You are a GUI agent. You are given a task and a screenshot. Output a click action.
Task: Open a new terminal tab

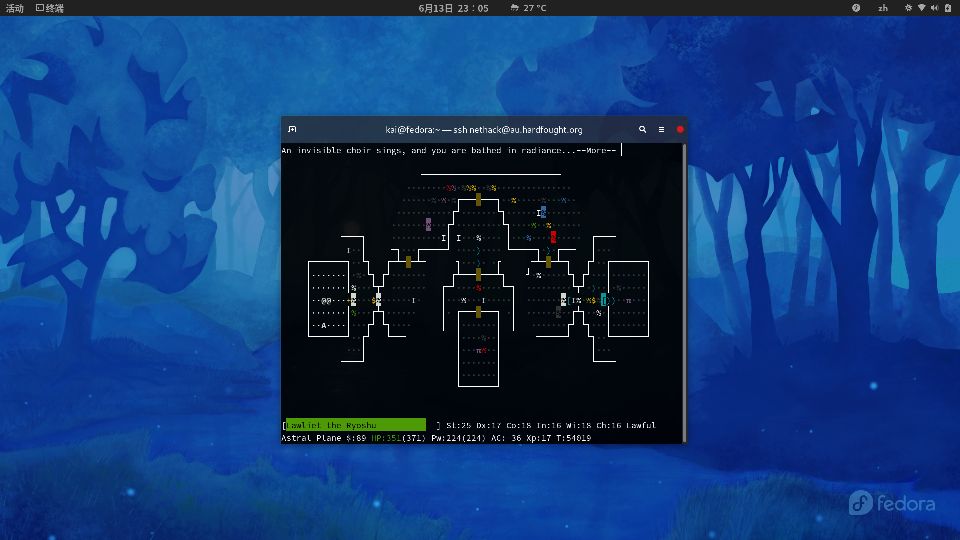(292, 129)
